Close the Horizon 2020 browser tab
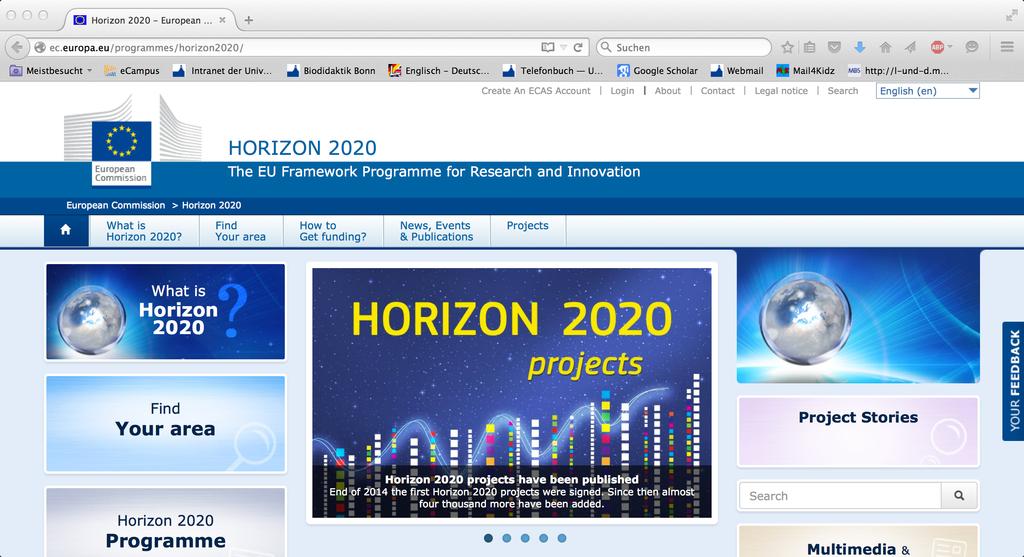1024x557 pixels. tap(222, 20)
